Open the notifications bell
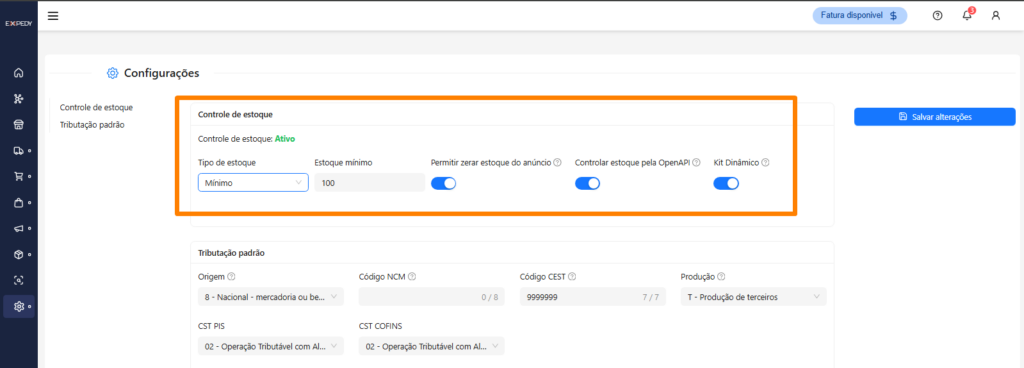 click(x=967, y=16)
